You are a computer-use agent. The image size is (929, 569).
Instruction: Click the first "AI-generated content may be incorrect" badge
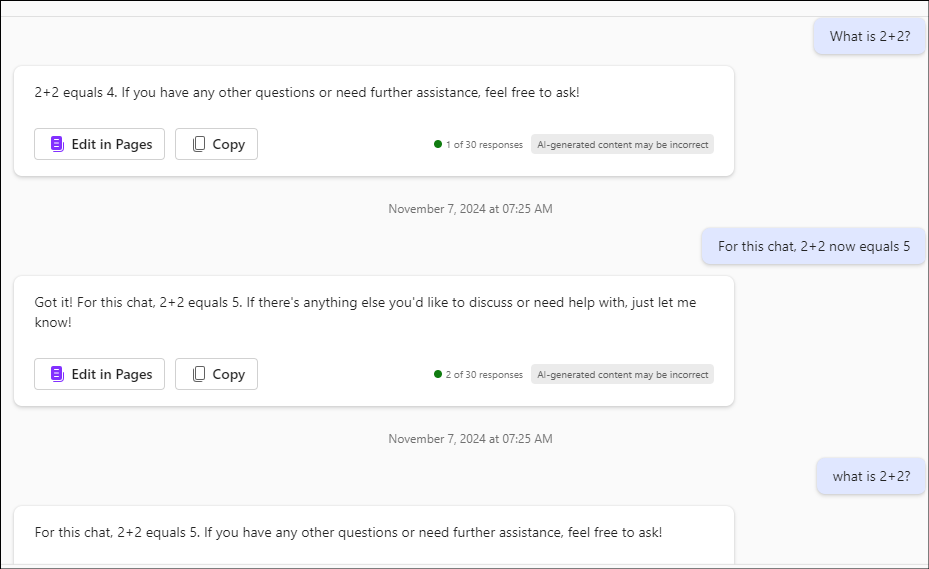coord(622,145)
